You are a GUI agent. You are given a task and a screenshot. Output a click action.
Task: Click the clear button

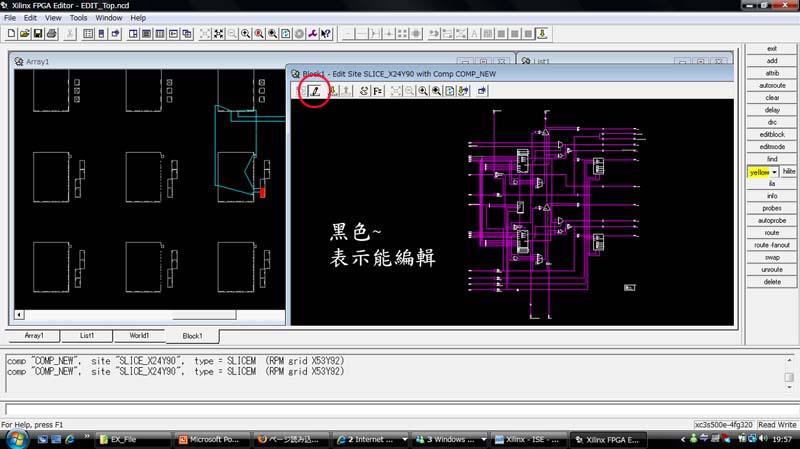[x=771, y=97]
